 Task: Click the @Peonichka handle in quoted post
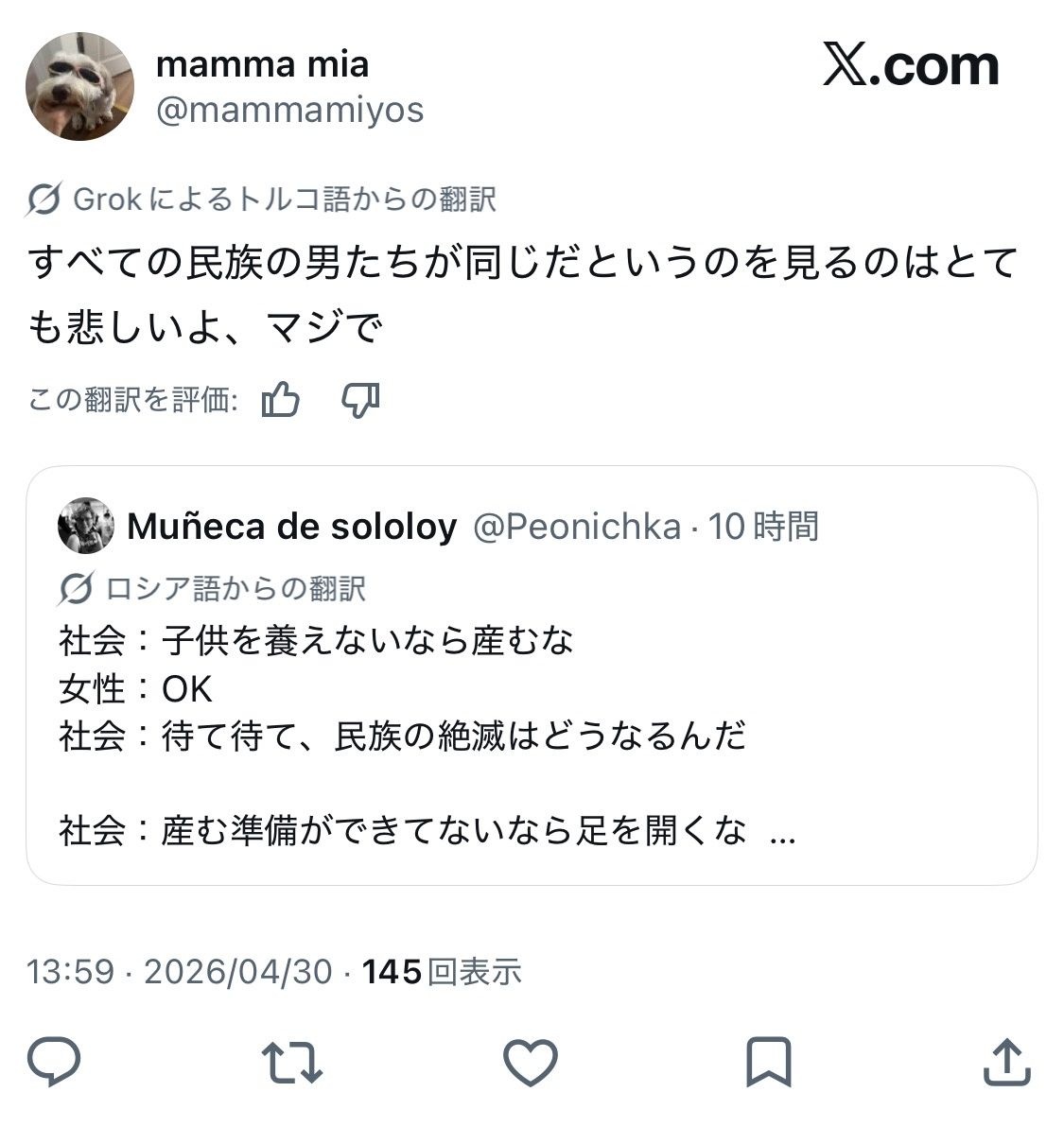(576, 527)
